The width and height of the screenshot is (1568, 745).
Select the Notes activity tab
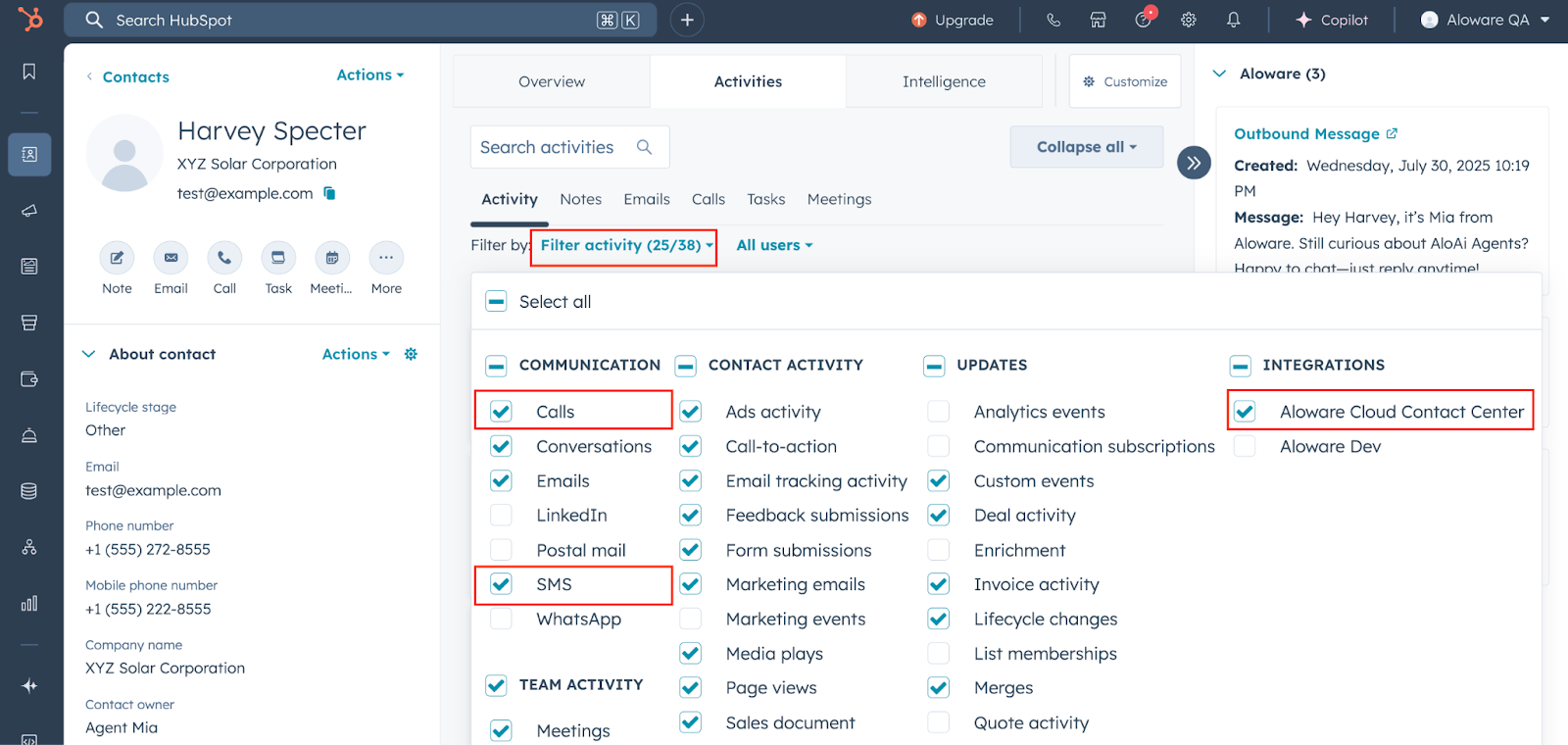click(x=581, y=199)
